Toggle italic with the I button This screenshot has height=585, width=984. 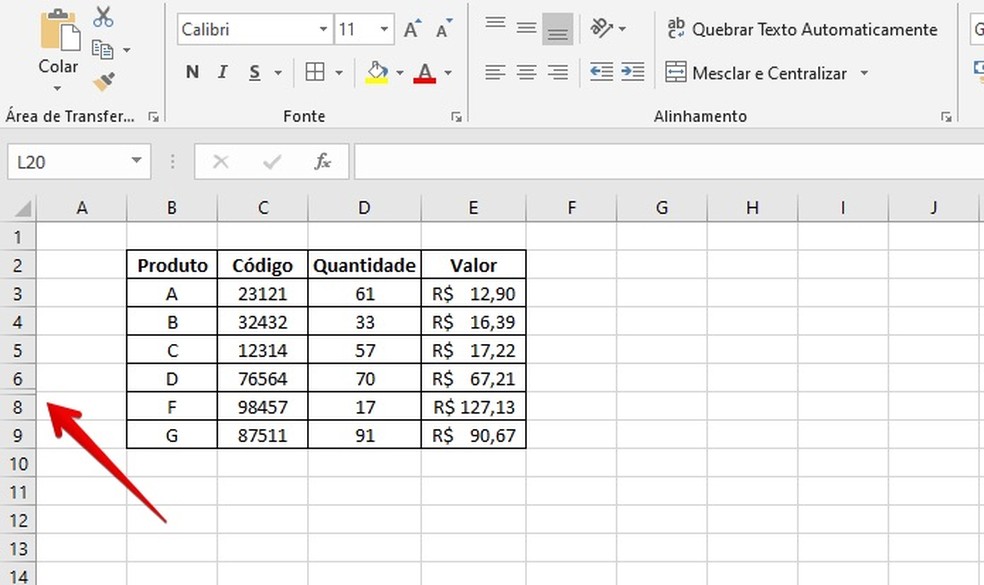click(221, 73)
